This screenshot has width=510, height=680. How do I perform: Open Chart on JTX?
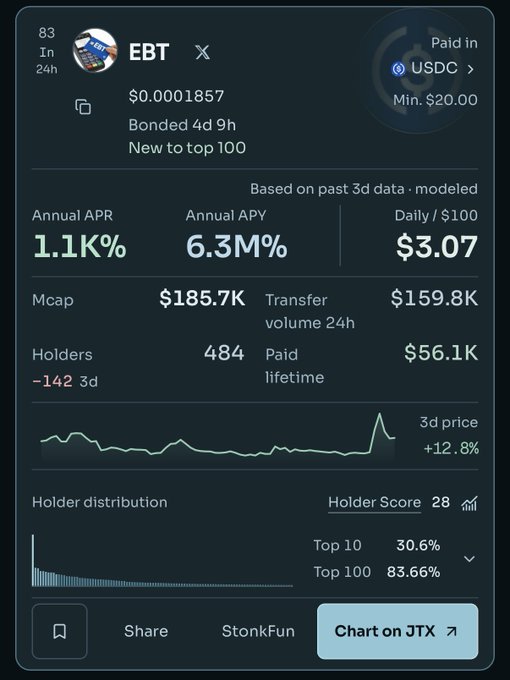pos(398,631)
